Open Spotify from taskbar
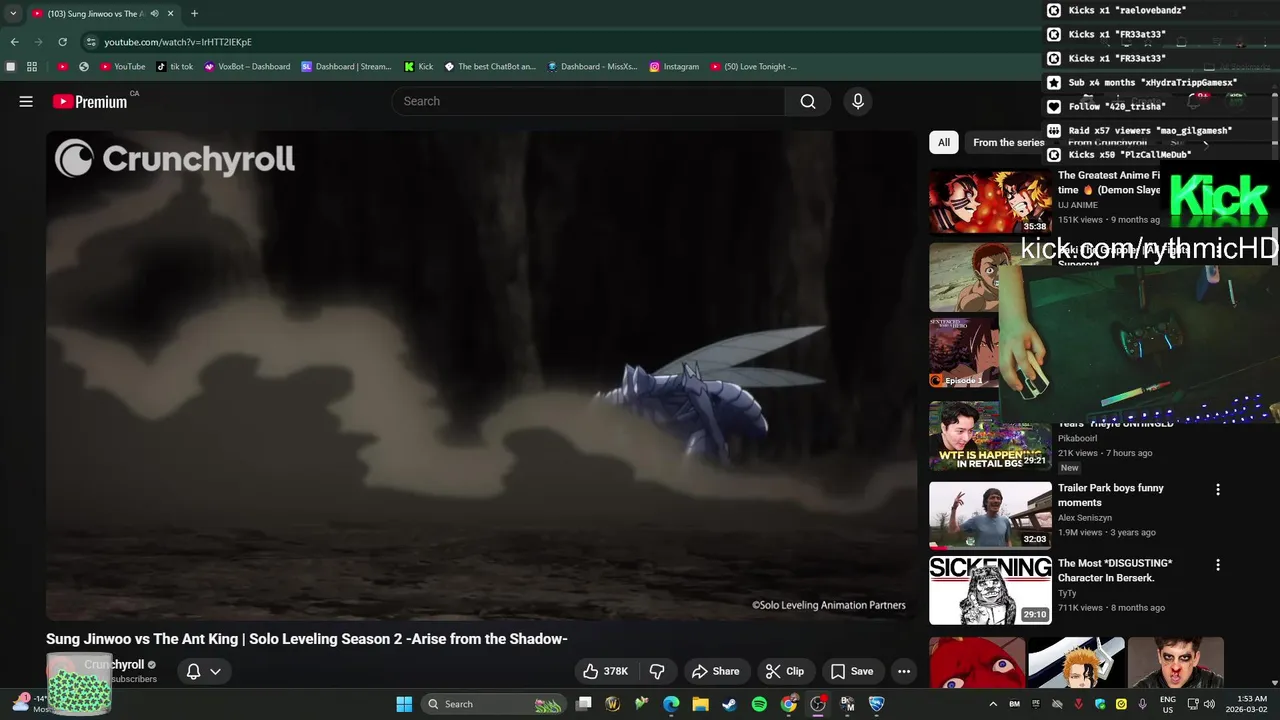 [759, 704]
